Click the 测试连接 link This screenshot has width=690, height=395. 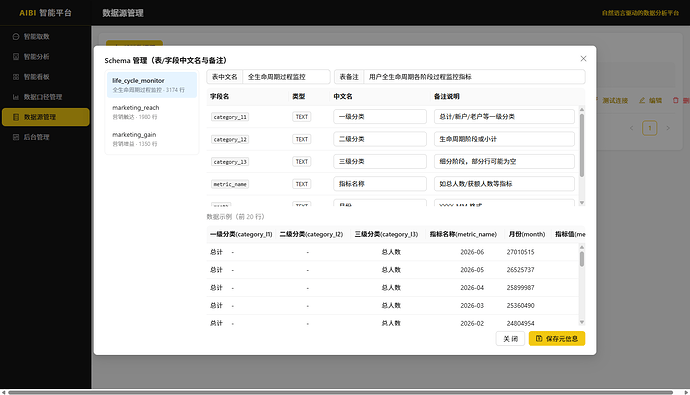click(x=615, y=101)
